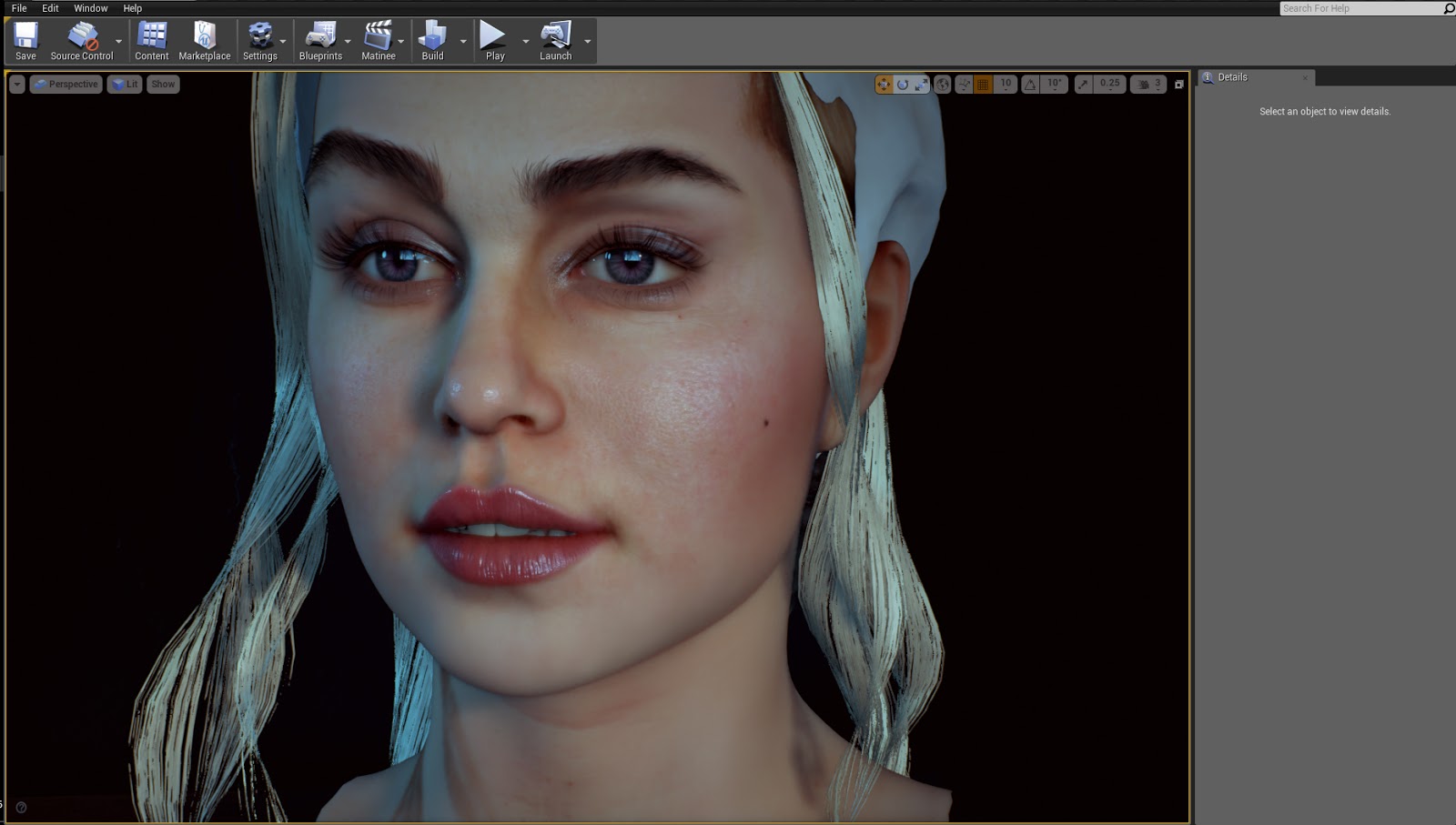
Task: Open the grid snap size dropdown
Action: (1005, 84)
